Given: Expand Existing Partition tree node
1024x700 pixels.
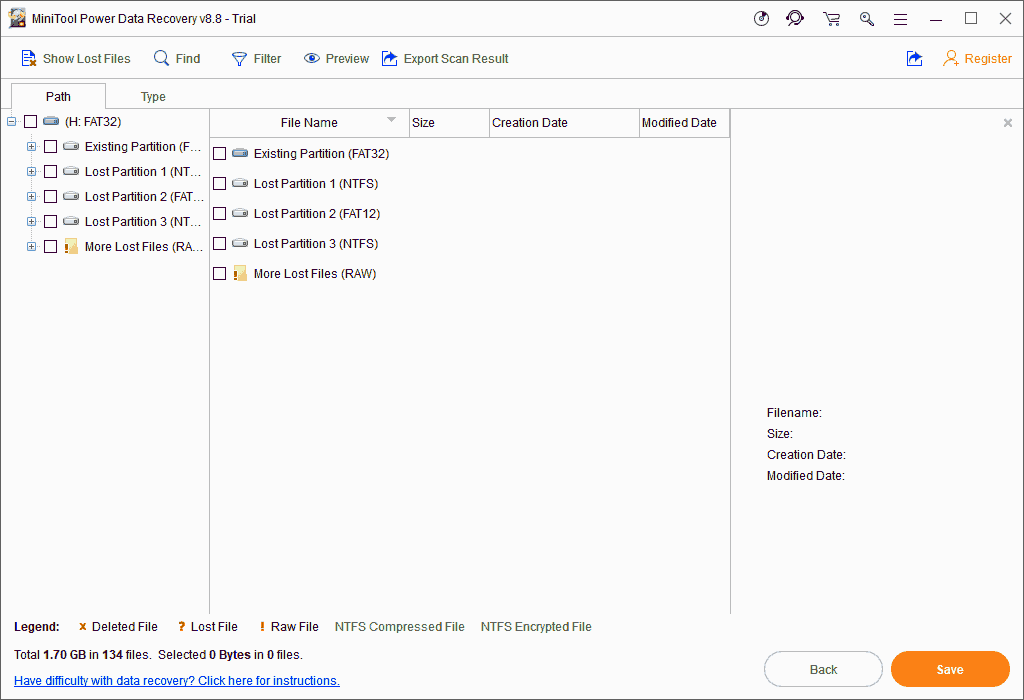Looking at the screenshot, I should pyautogui.click(x=31, y=146).
